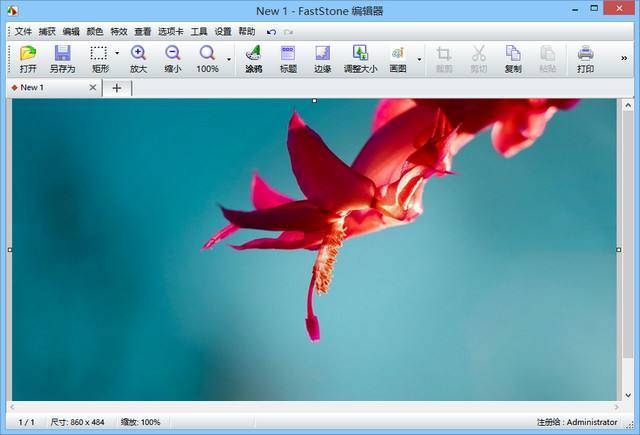Add a new tab with plus button
Image resolution: width=640 pixels, height=435 pixels.
point(117,88)
